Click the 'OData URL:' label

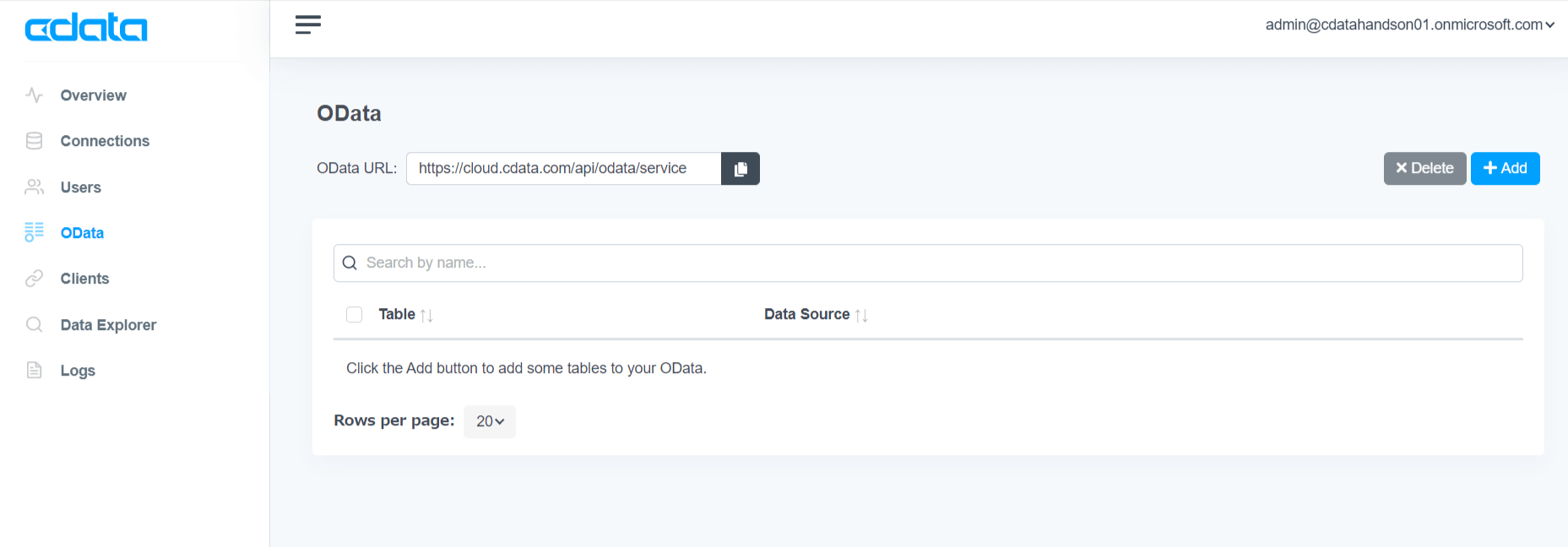356,168
